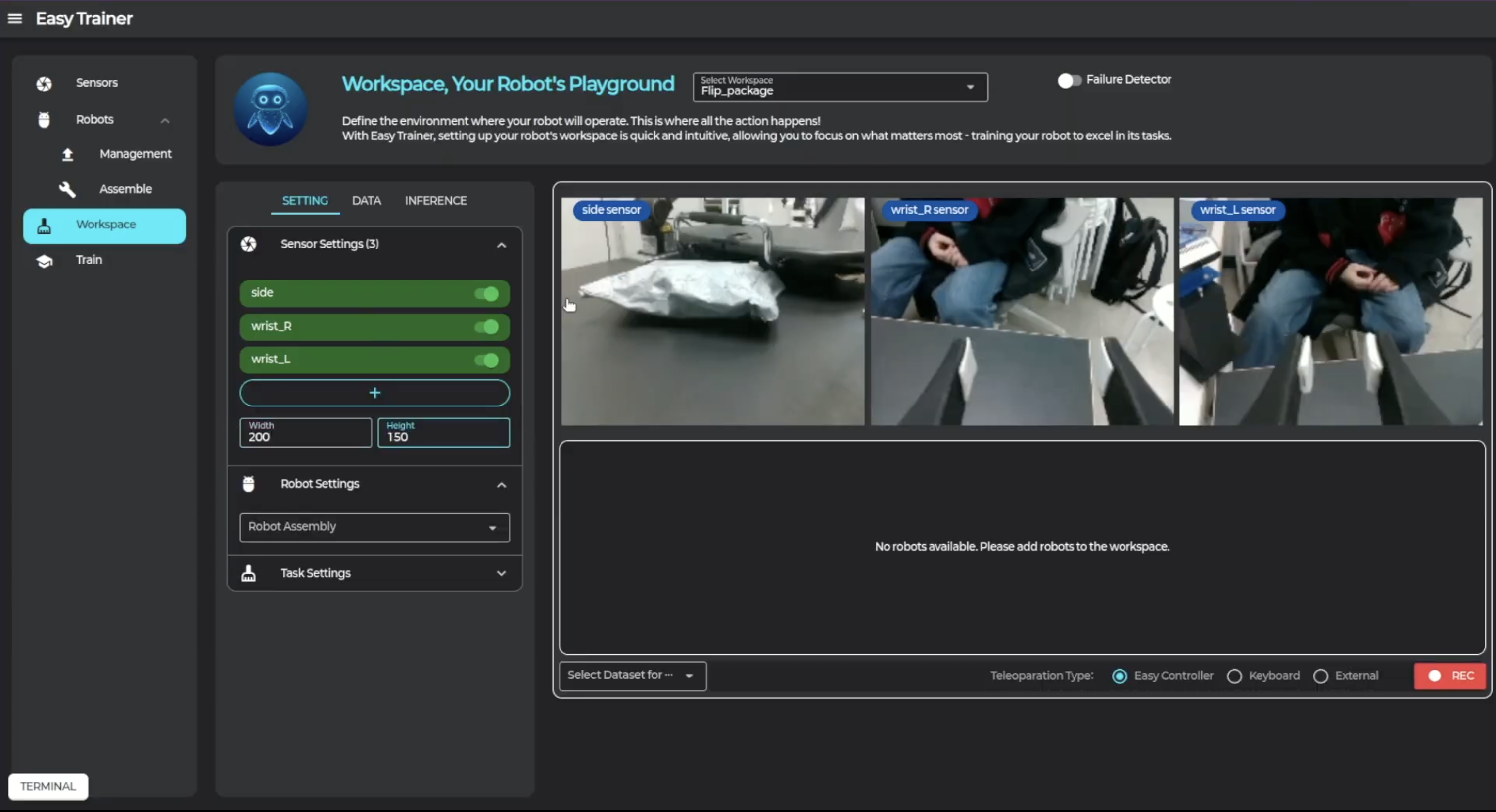Viewport: 1496px width, 812px height.
Task: Switch to the INFERENCE tab
Action: (x=435, y=201)
